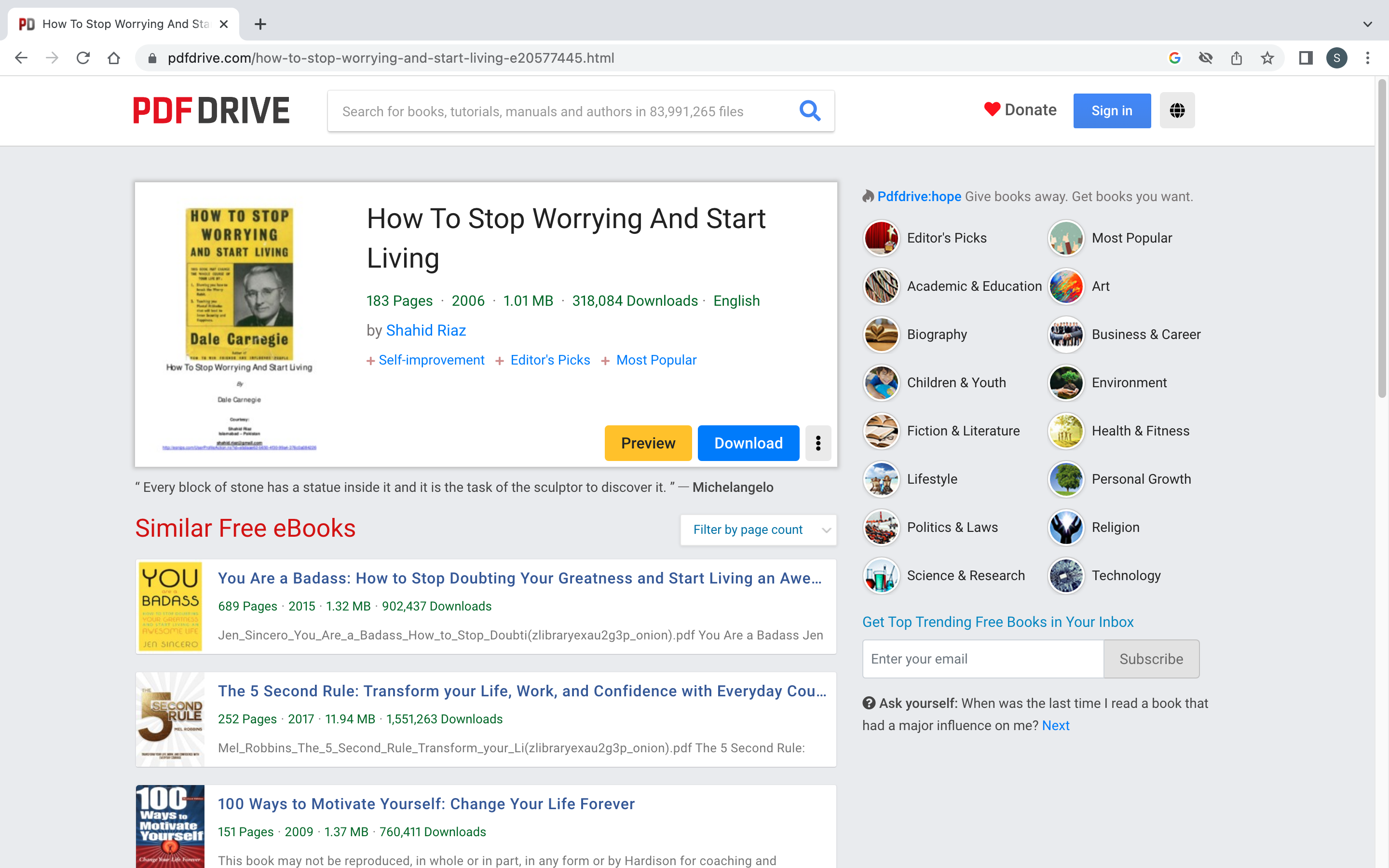Reload the page
Viewport: 1389px width, 868px height.
(83, 58)
